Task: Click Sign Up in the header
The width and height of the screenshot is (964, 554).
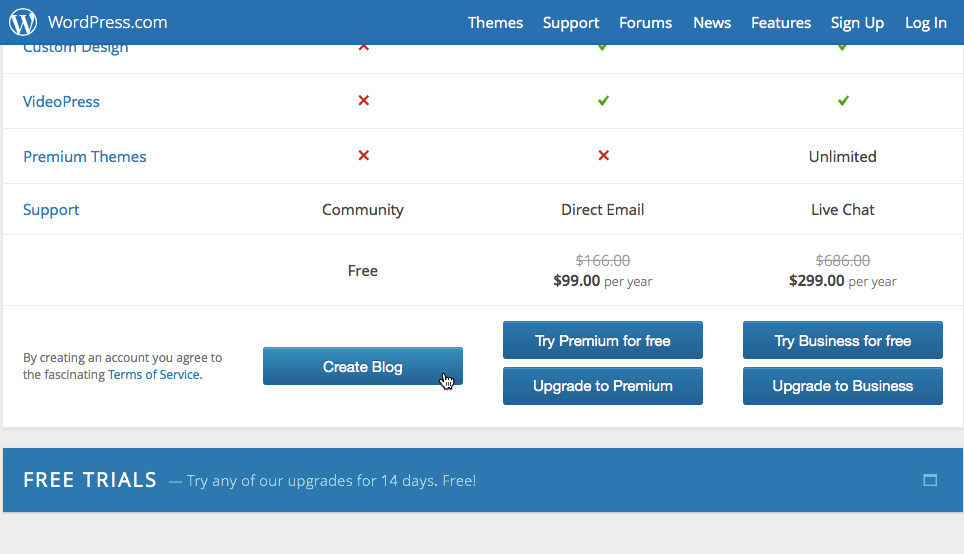Action: tap(857, 23)
